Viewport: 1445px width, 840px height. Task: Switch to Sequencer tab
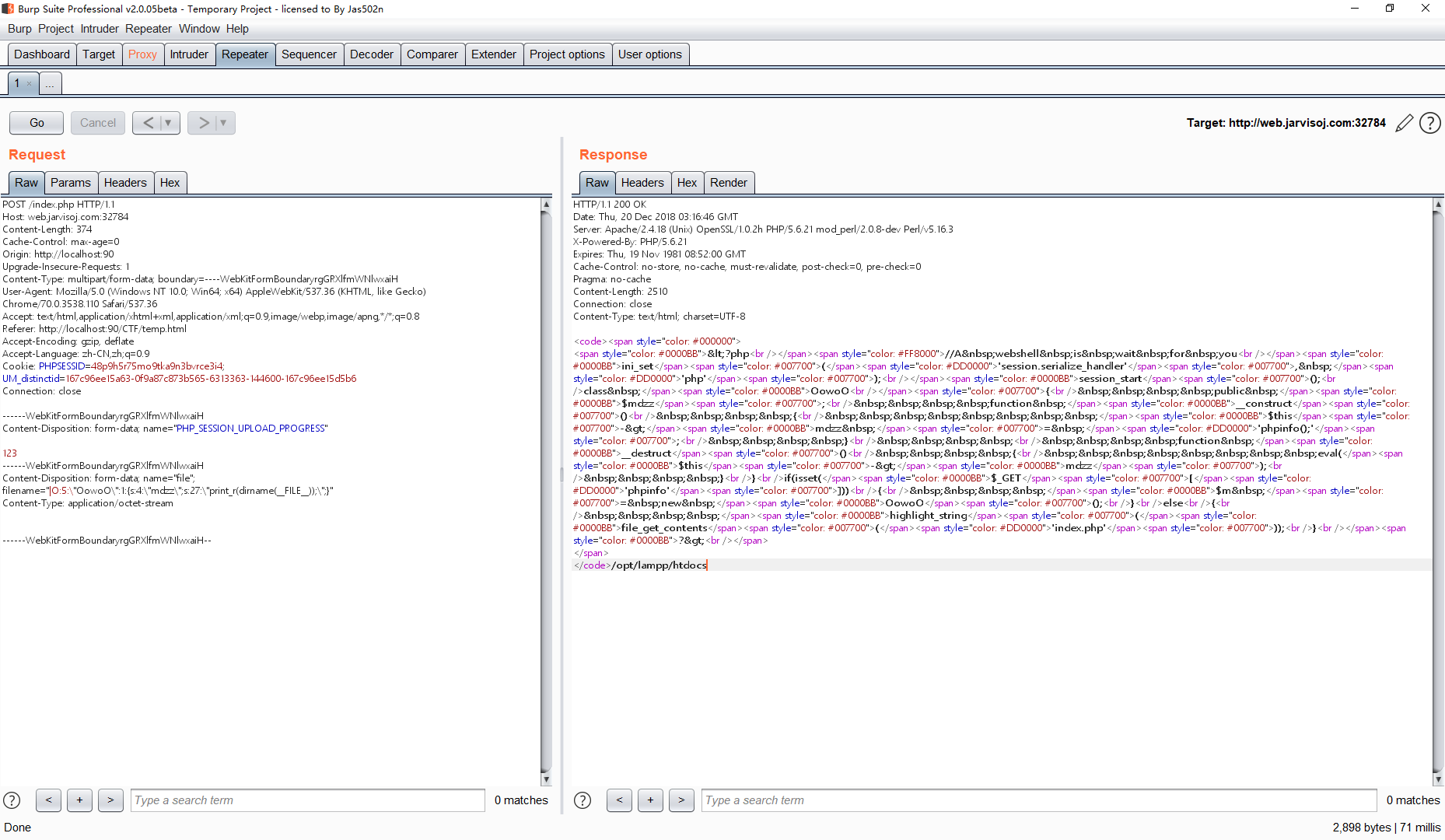309,54
